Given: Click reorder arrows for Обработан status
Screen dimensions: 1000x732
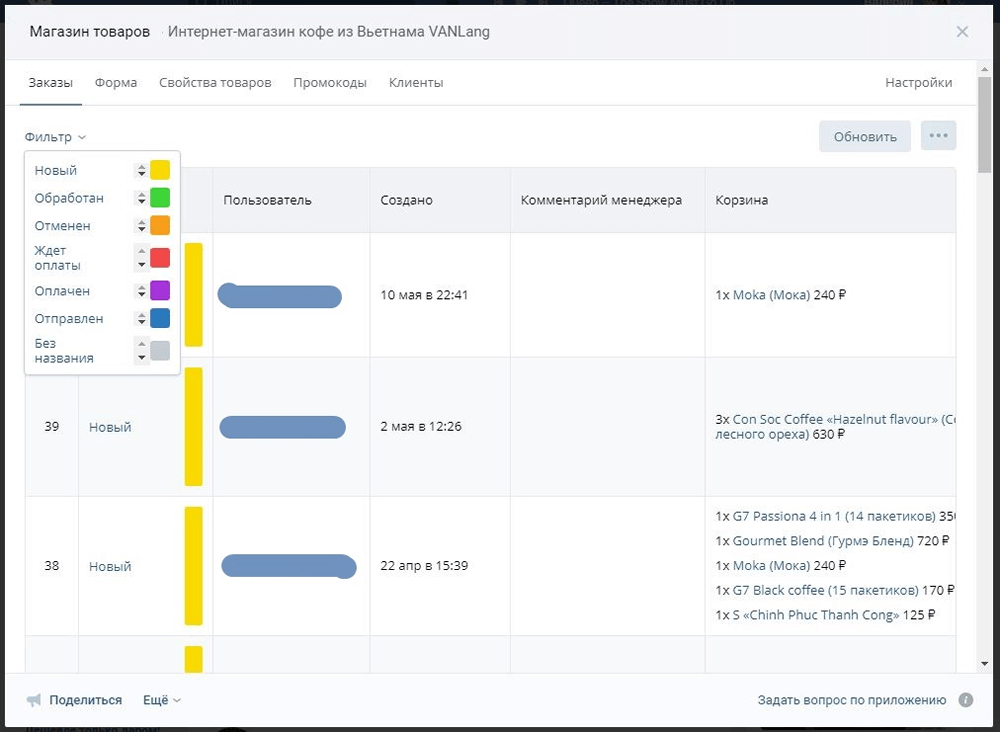Looking at the screenshot, I should [142, 198].
